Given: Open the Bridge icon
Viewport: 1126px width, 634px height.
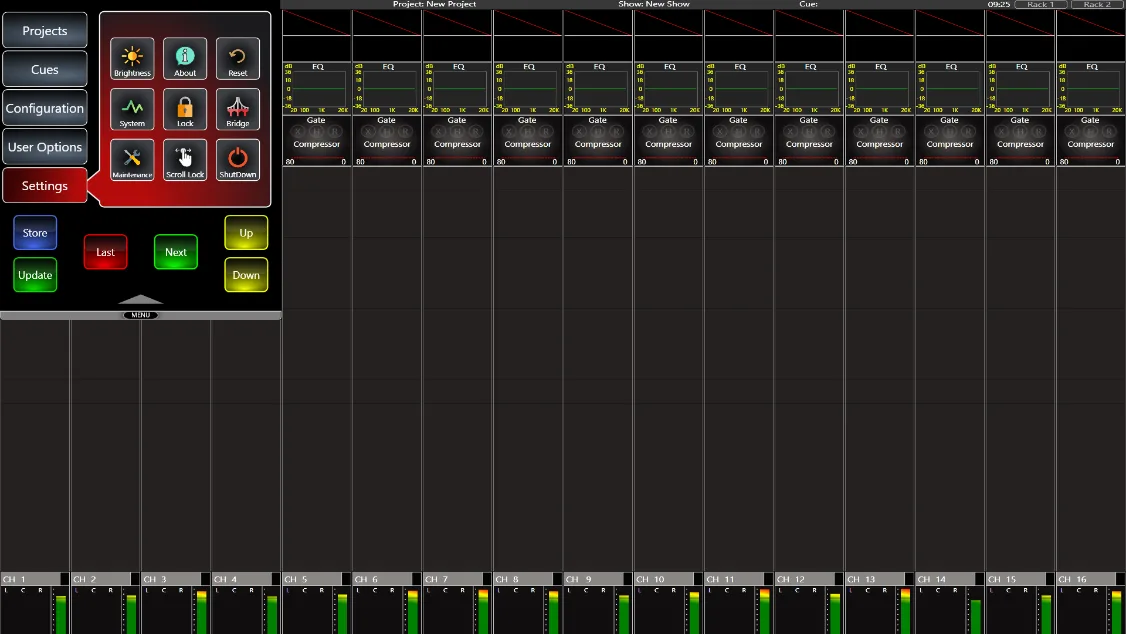Looking at the screenshot, I should [x=238, y=109].
